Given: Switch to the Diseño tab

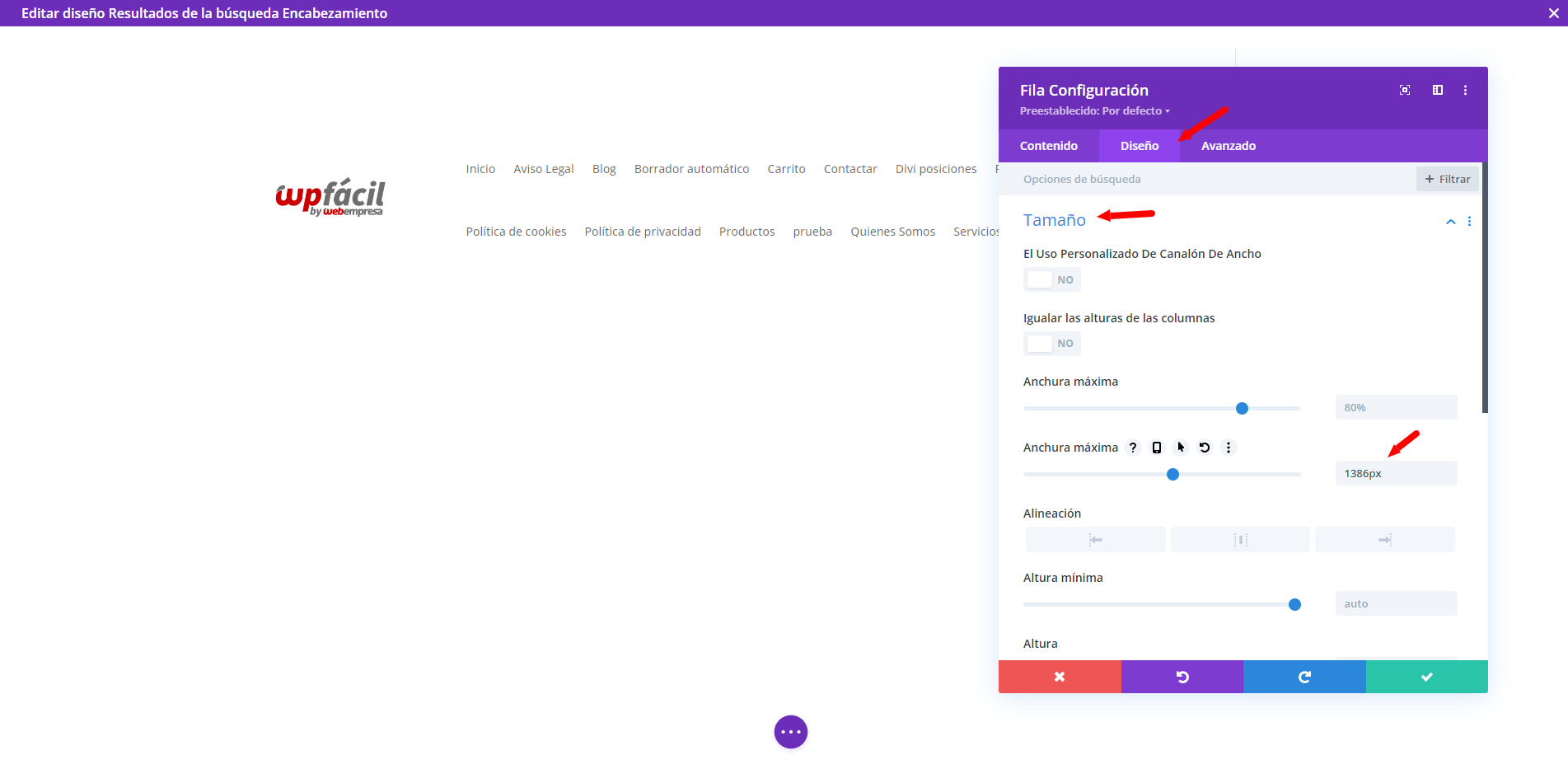Looking at the screenshot, I should [x=1140, y=146].
